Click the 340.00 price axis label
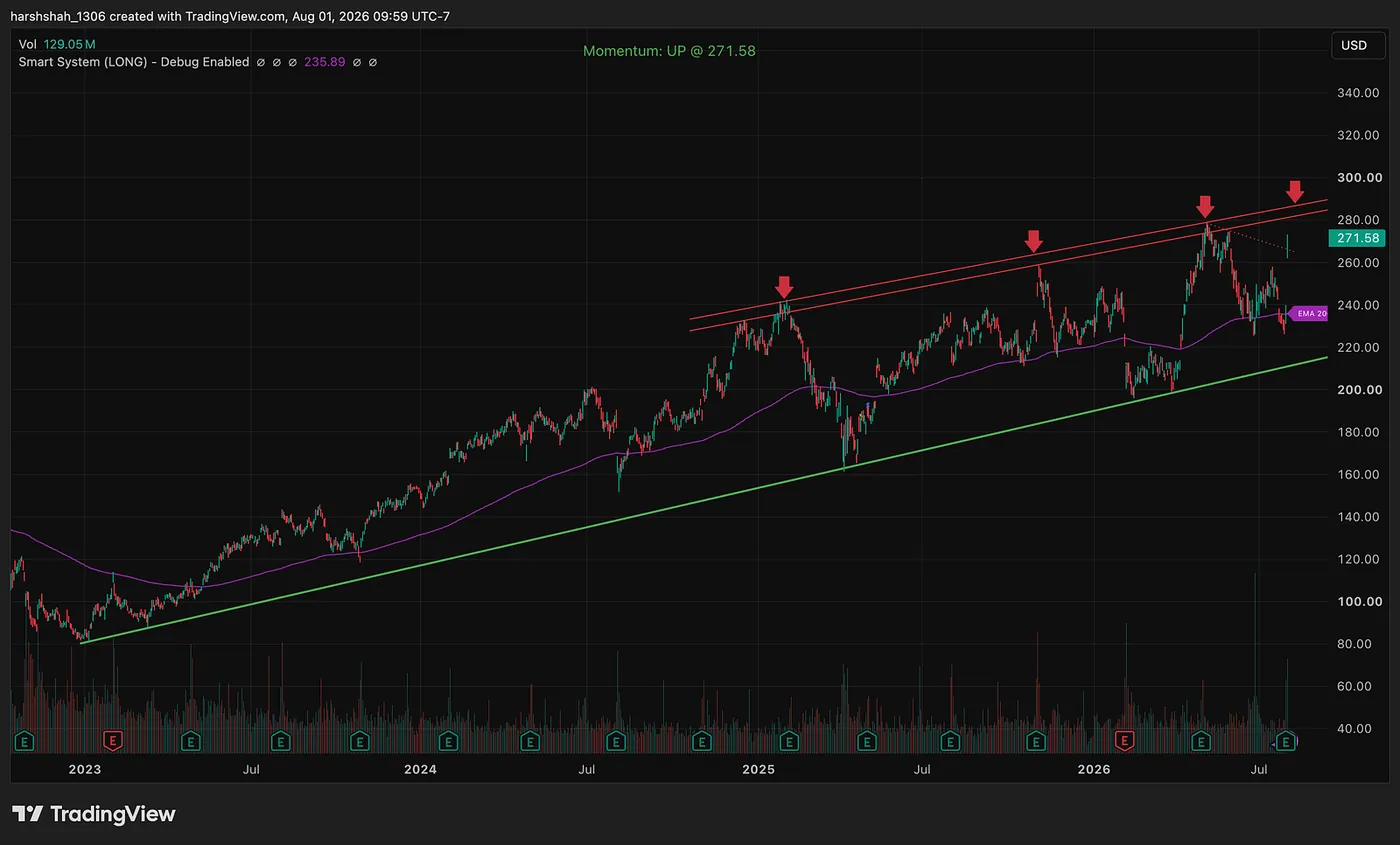This screenshot has height=845, width=1400. [1357, 93]
